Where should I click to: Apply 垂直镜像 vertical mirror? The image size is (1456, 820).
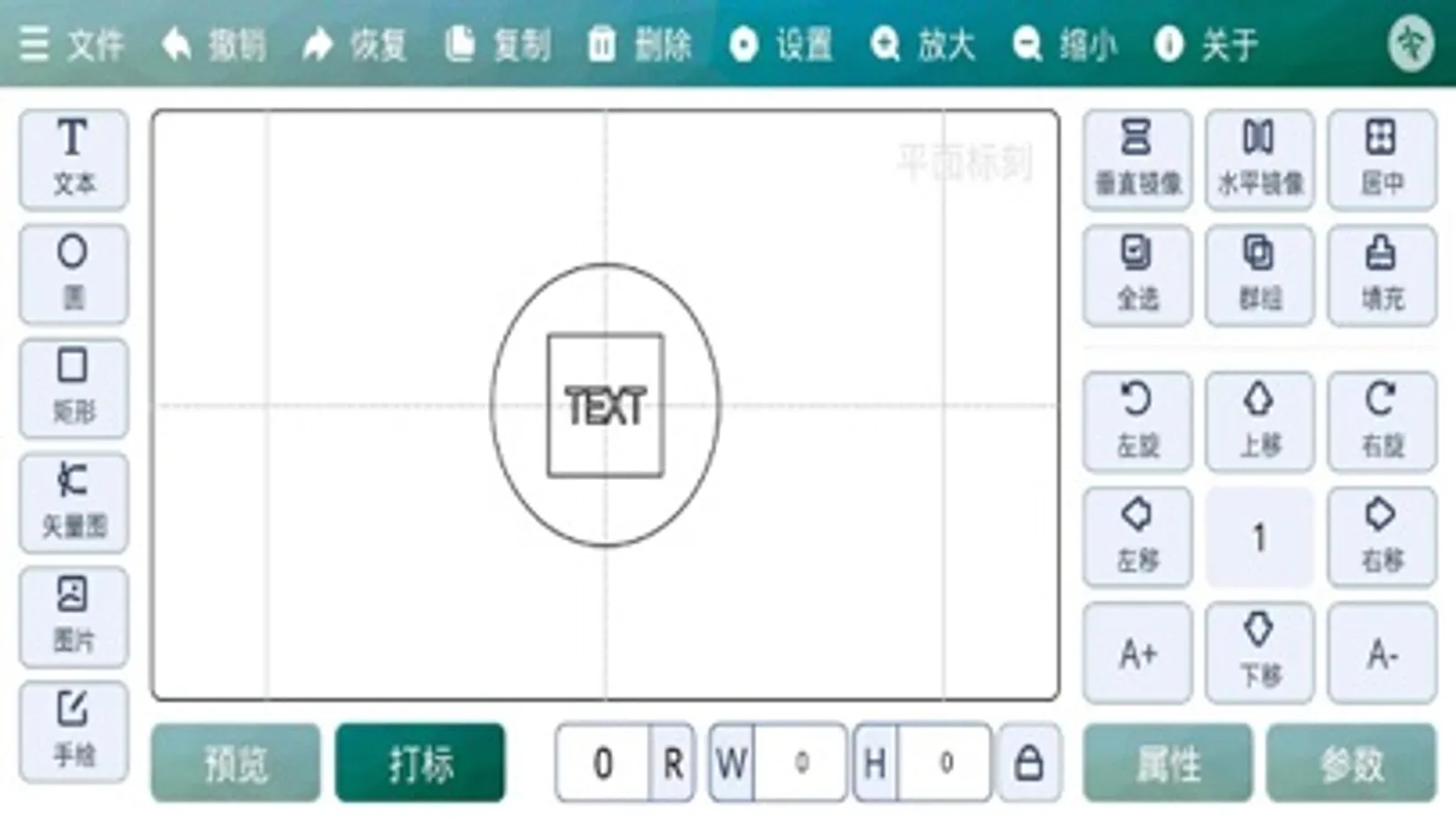pyautogui.click(x=1137, y=159)
